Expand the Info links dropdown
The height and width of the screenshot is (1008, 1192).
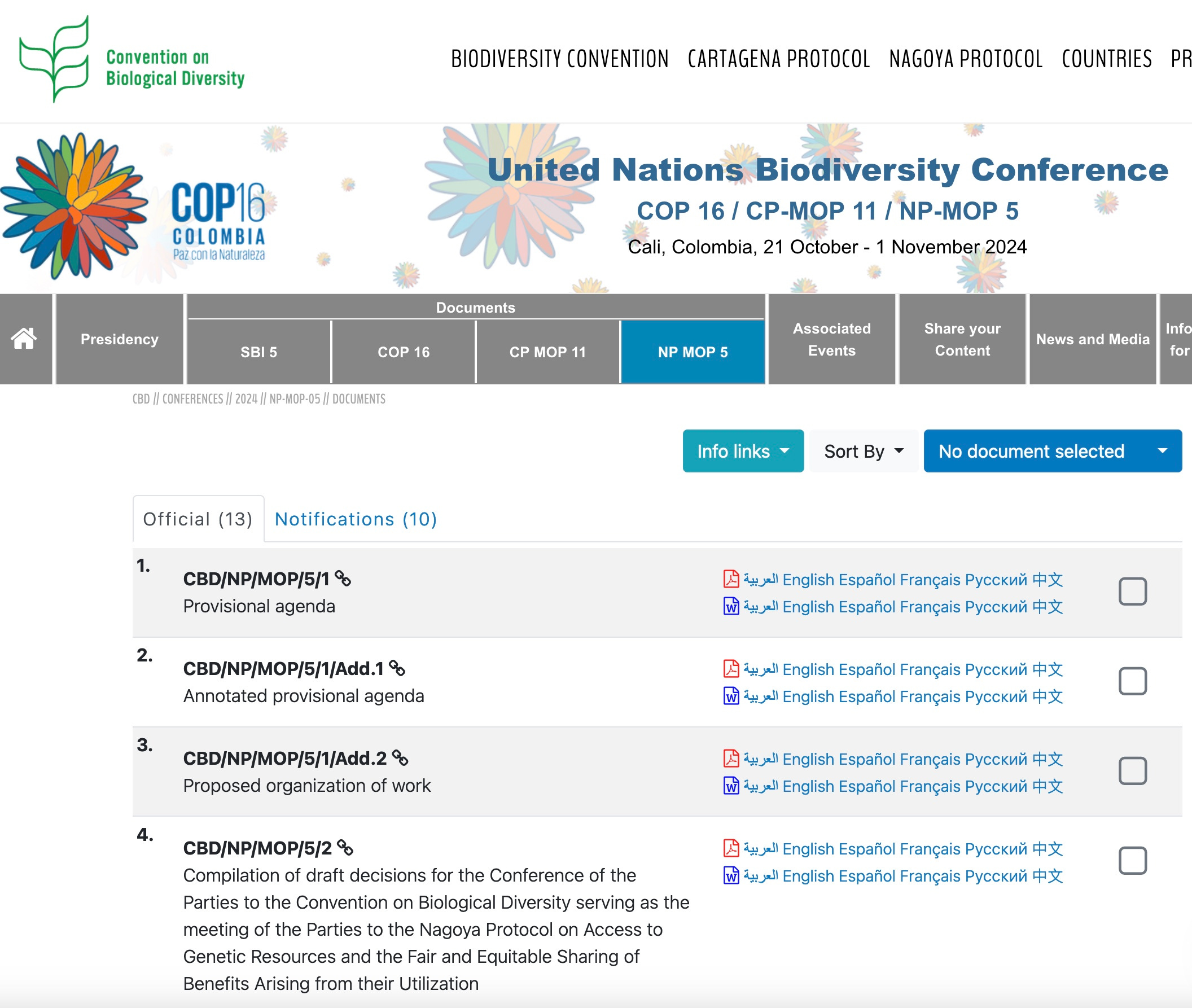(x=742, y=451)
